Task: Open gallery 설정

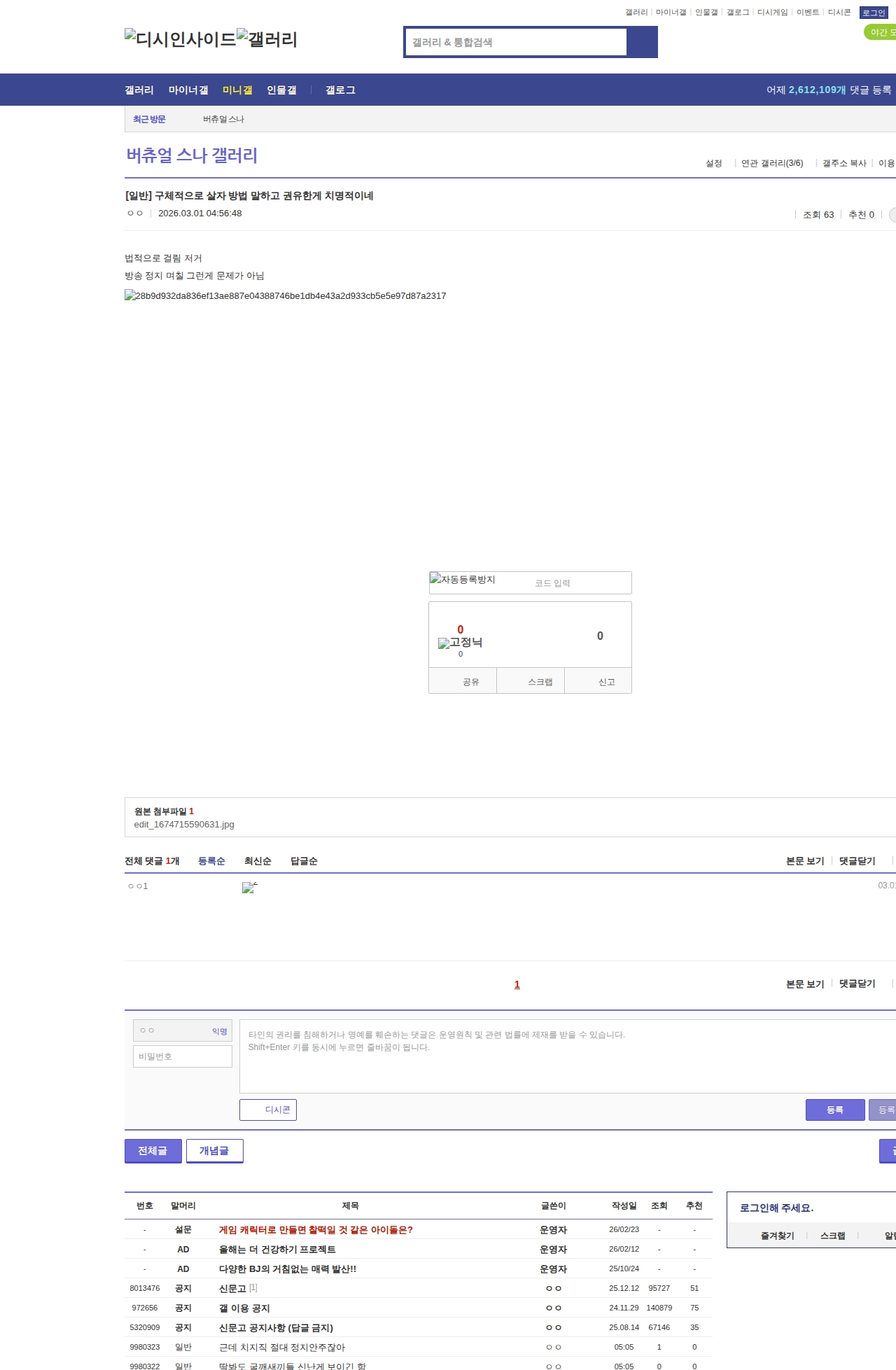Action: pos(714,163)
